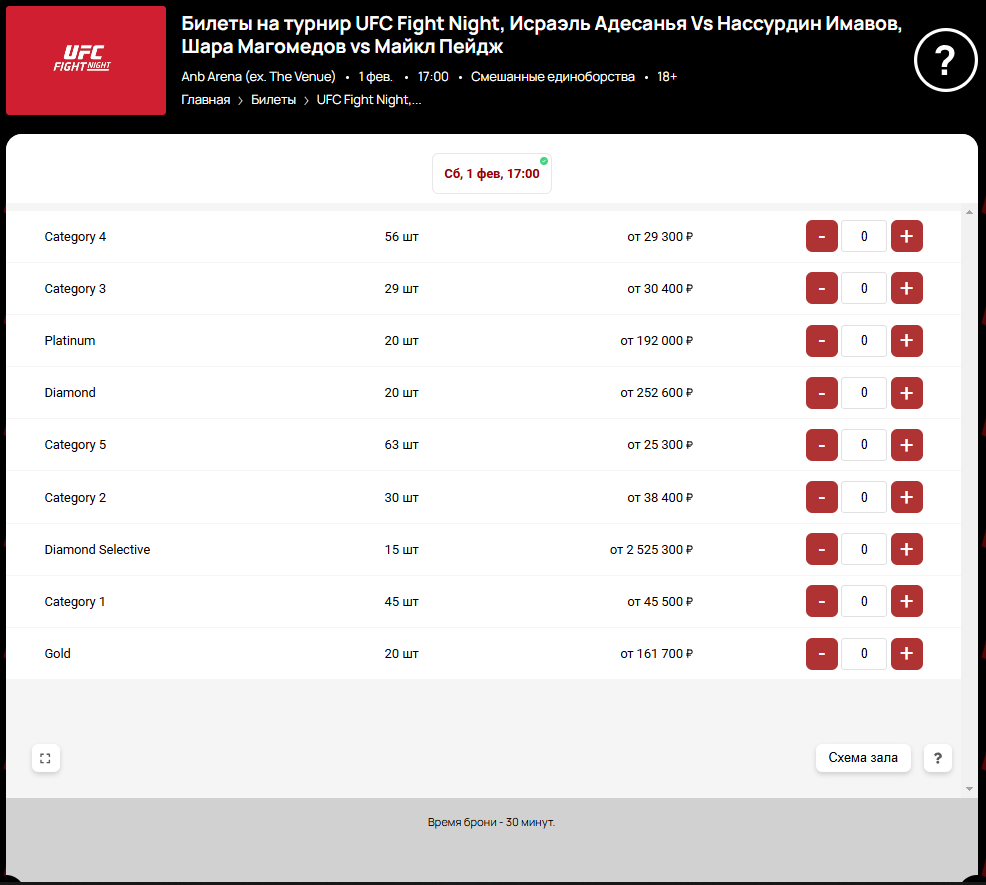Viewport: 986px width, 885px height.
Task: Focus the Category 5 quantity box
Action: click(x=864, y=445)
